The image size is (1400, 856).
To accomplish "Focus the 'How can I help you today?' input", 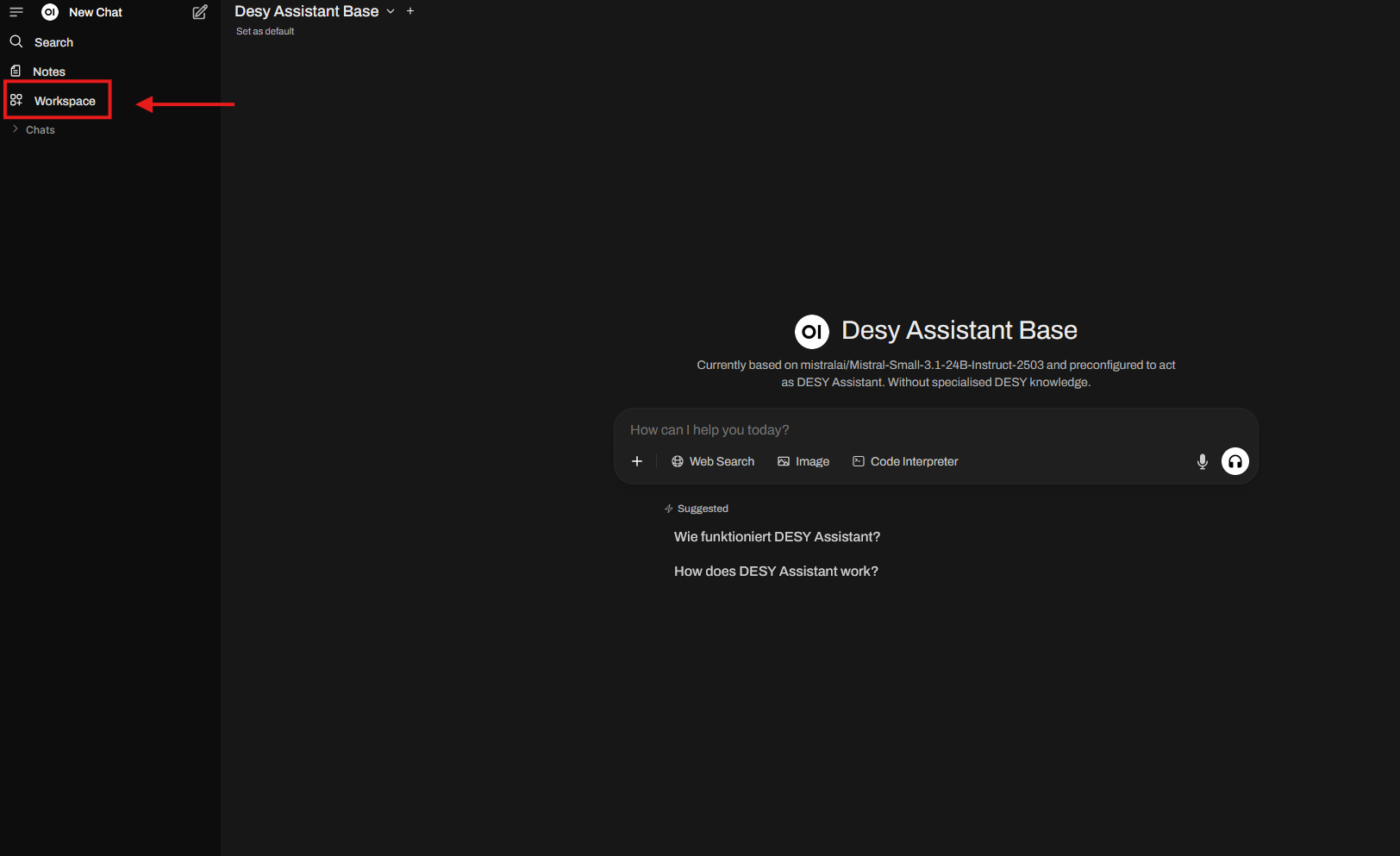I will (935, 429).
